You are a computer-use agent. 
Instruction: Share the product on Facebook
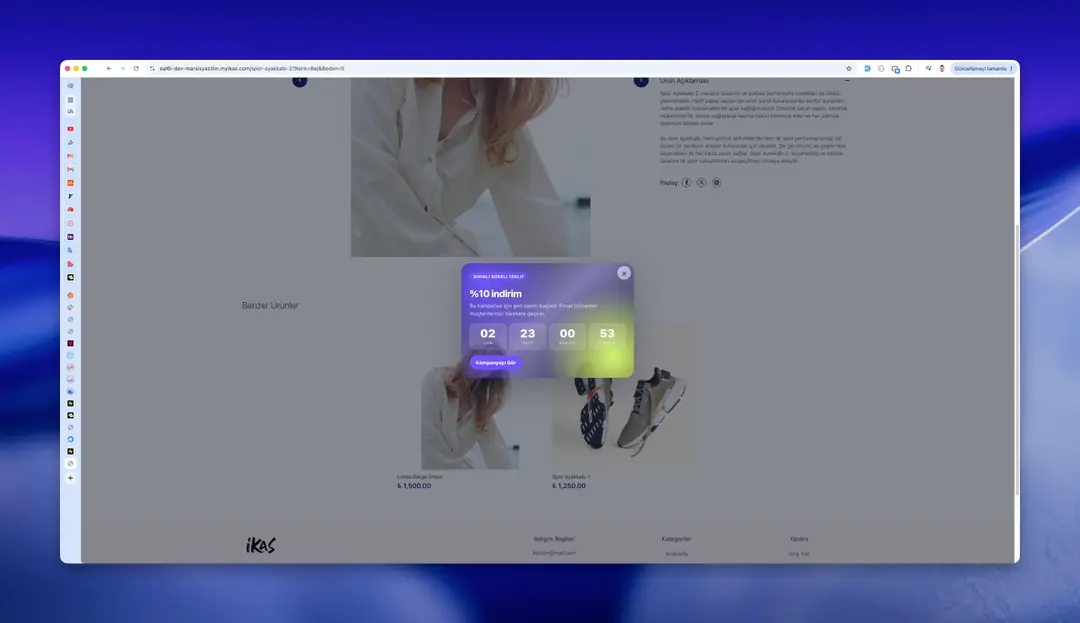coord(686,182)
